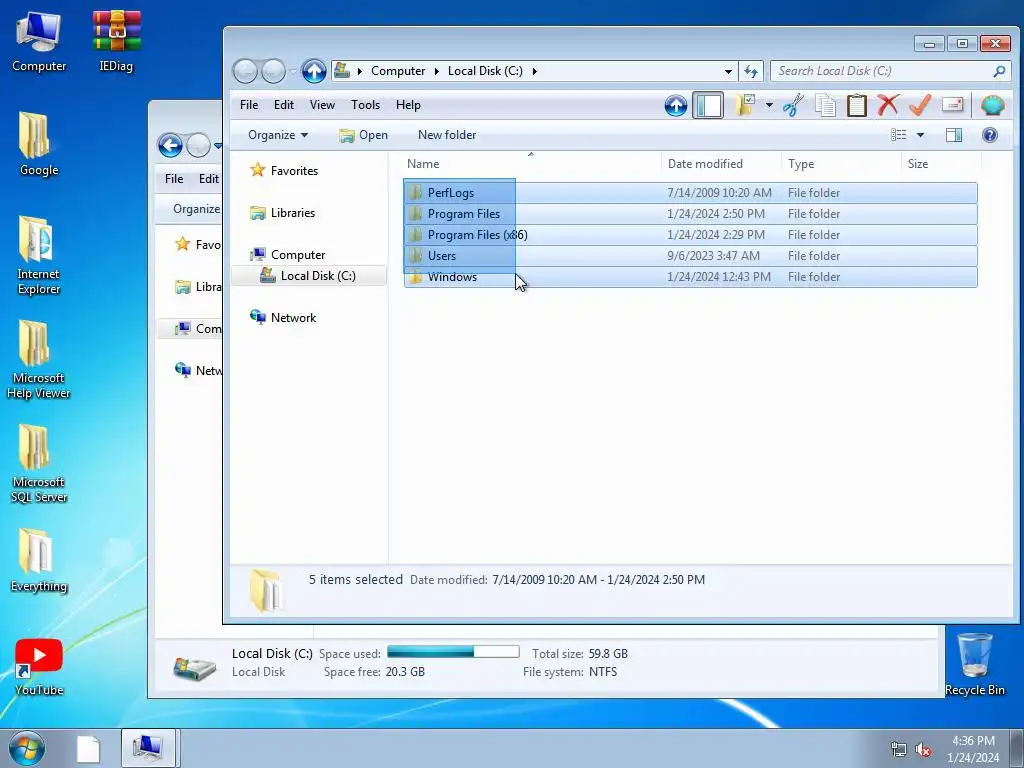
Task: Sort by the Size column header
Action: 941,163
